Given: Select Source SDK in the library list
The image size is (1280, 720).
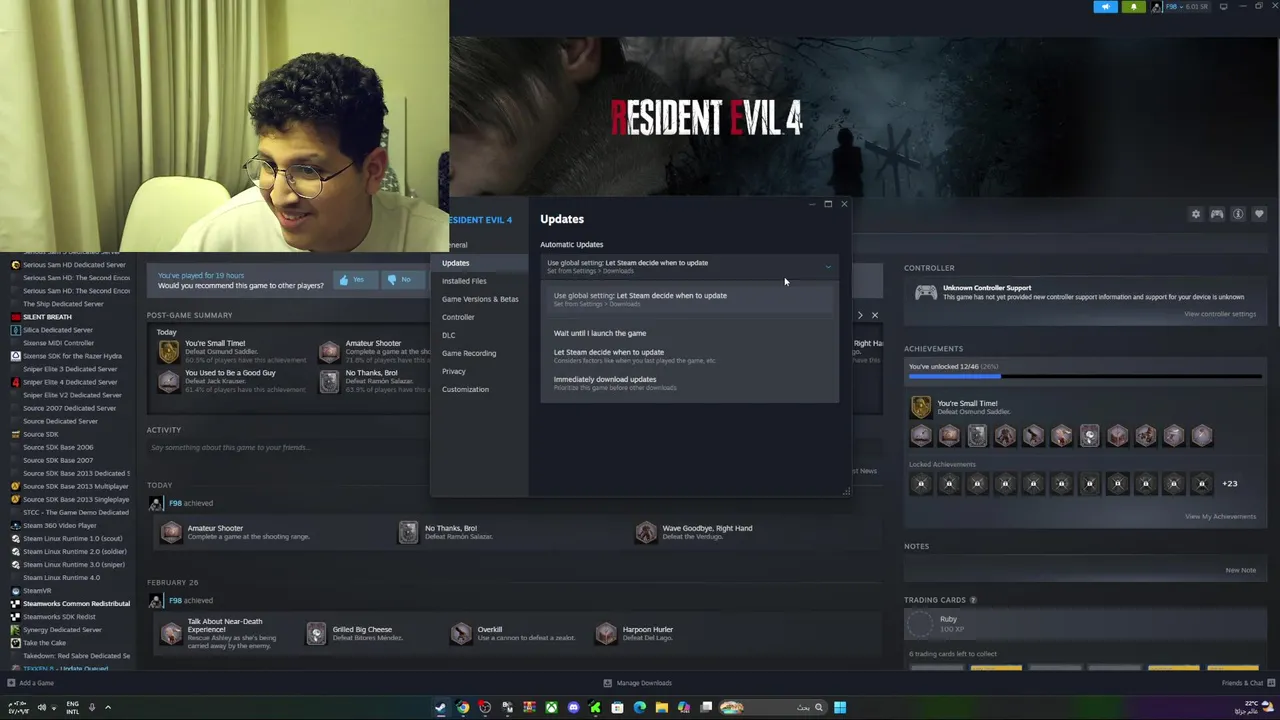Looking at the screenshot, I should (41, 434).
